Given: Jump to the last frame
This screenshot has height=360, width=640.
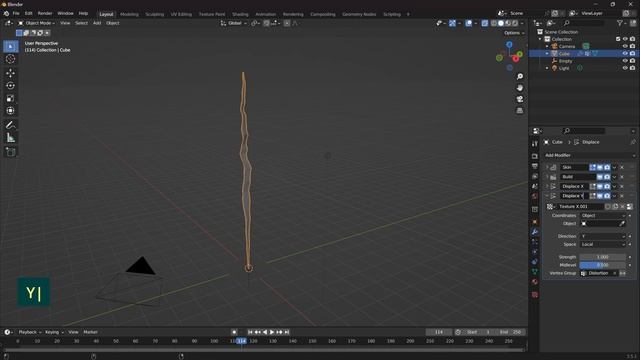Looking at the screenshot, I should (x=287, y=332).
